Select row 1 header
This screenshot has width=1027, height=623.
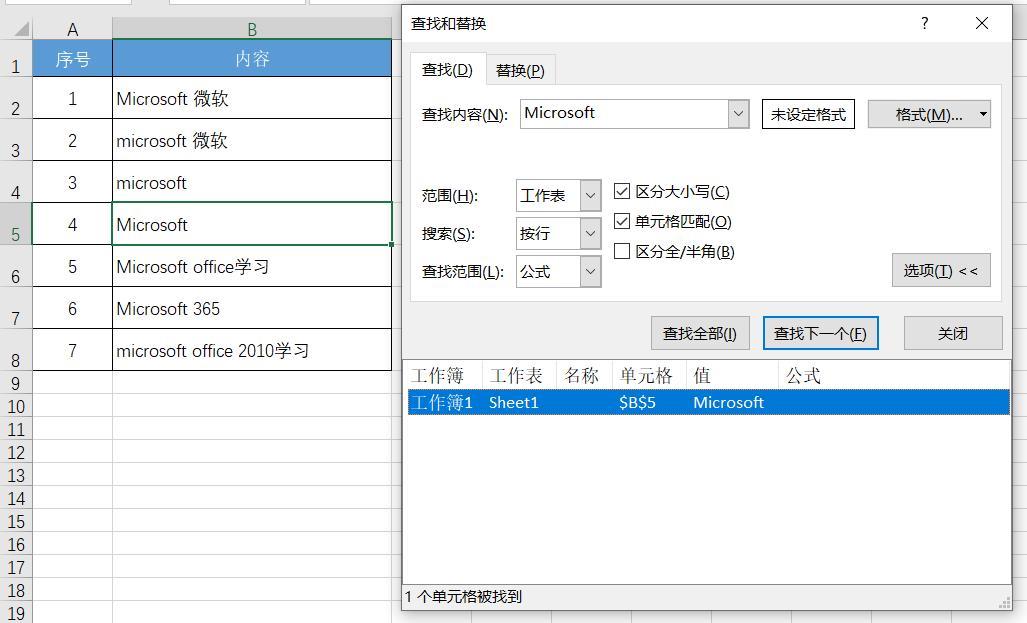[x=16, y=58]
